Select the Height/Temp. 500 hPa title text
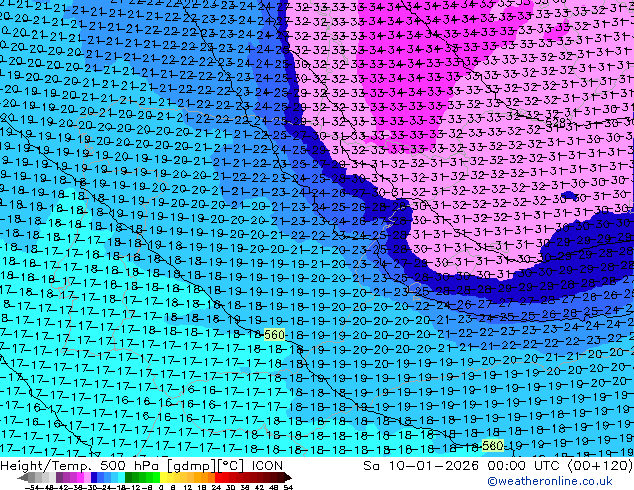 click(x=82, y=466)
